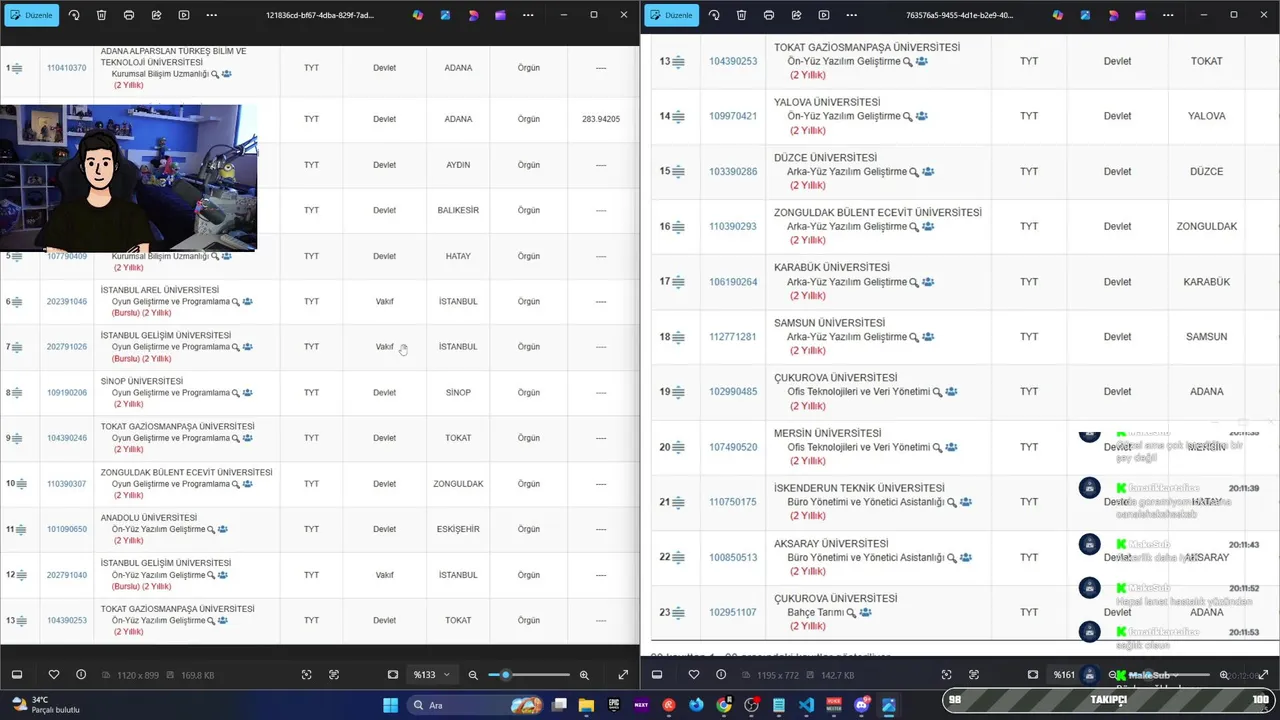This screenshot has width=1280, height=720.
Task: Click ESKİŞEHİR city cell
Action: (x=458, y=529)
